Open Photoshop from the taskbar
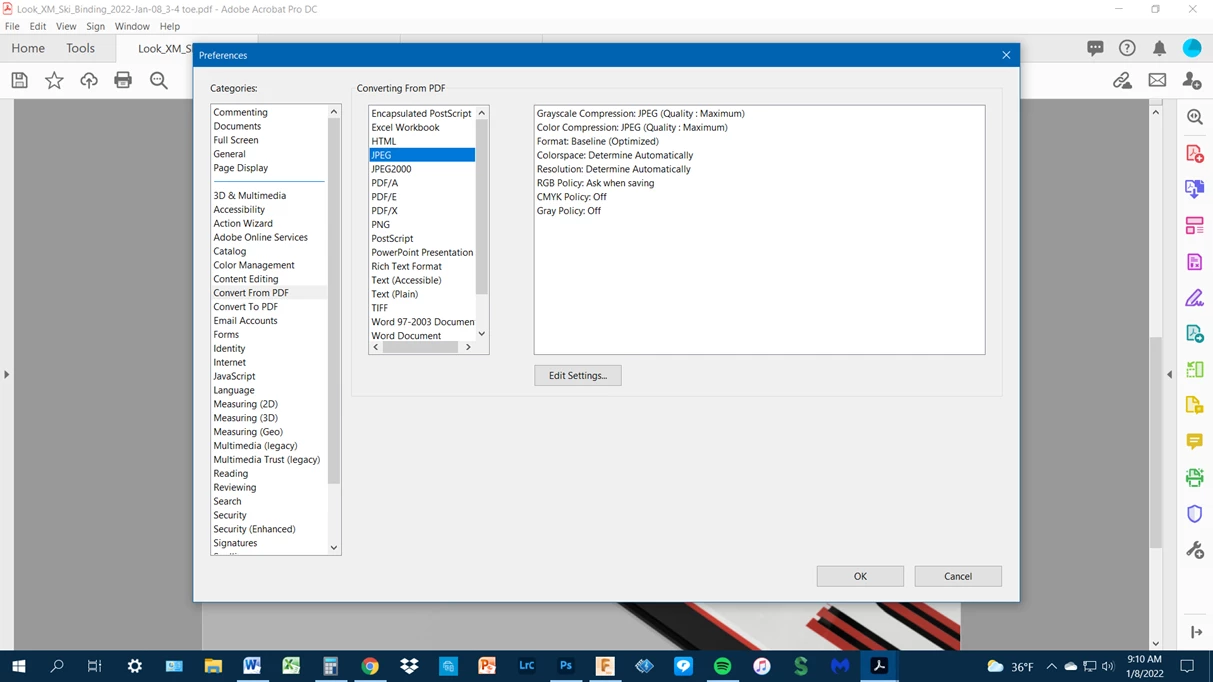 566,666
